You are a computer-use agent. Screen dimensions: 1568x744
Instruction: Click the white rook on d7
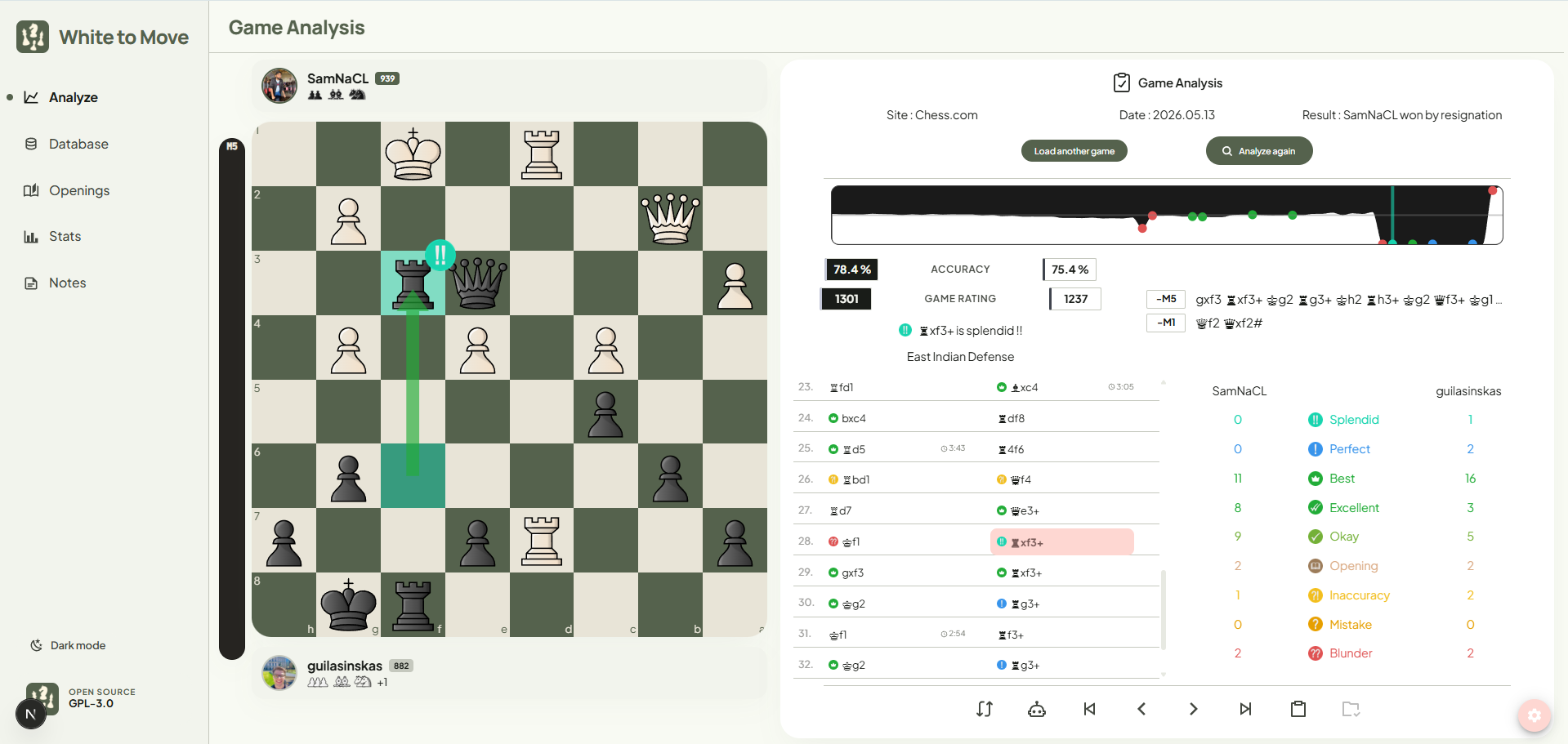(542, 541)
